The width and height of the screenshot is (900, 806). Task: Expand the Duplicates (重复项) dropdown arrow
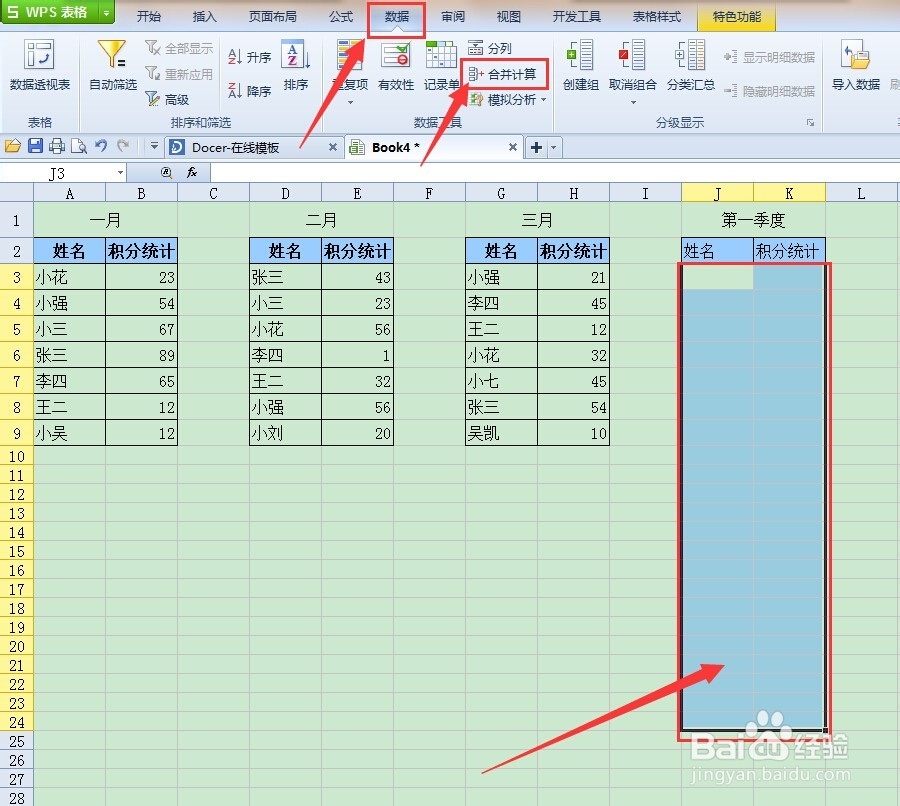pos(350,103)
